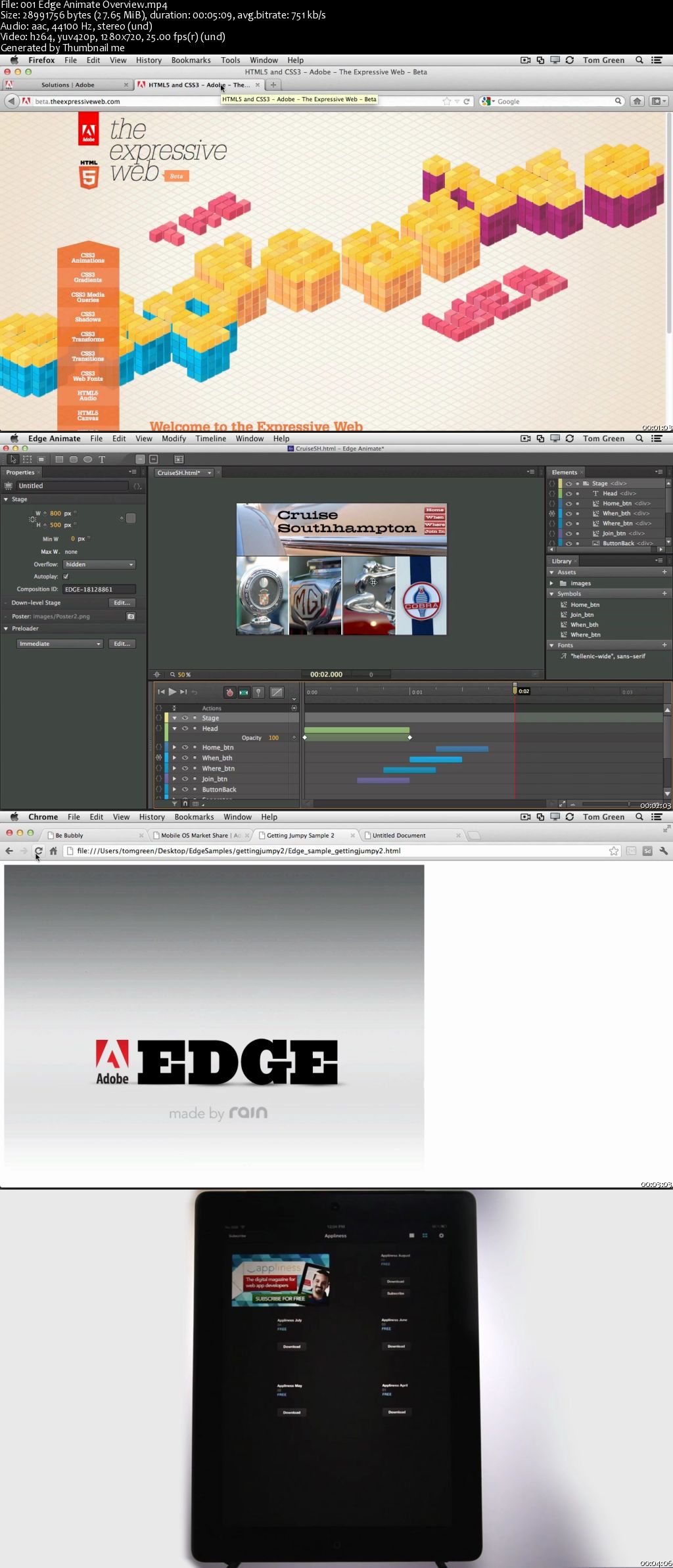Screen dimensions: 673x1568
Task: Click the Firefox home button
Action: point(637,101)
